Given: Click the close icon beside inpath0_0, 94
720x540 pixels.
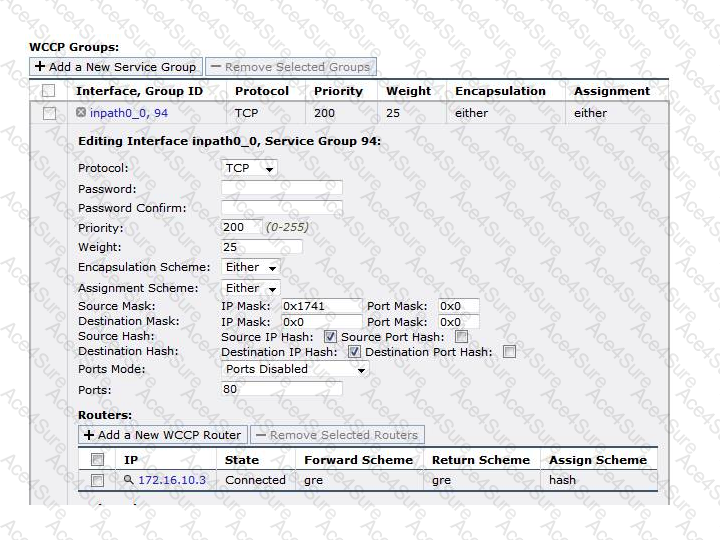Looking at the screenshot, I should point(81,112).
